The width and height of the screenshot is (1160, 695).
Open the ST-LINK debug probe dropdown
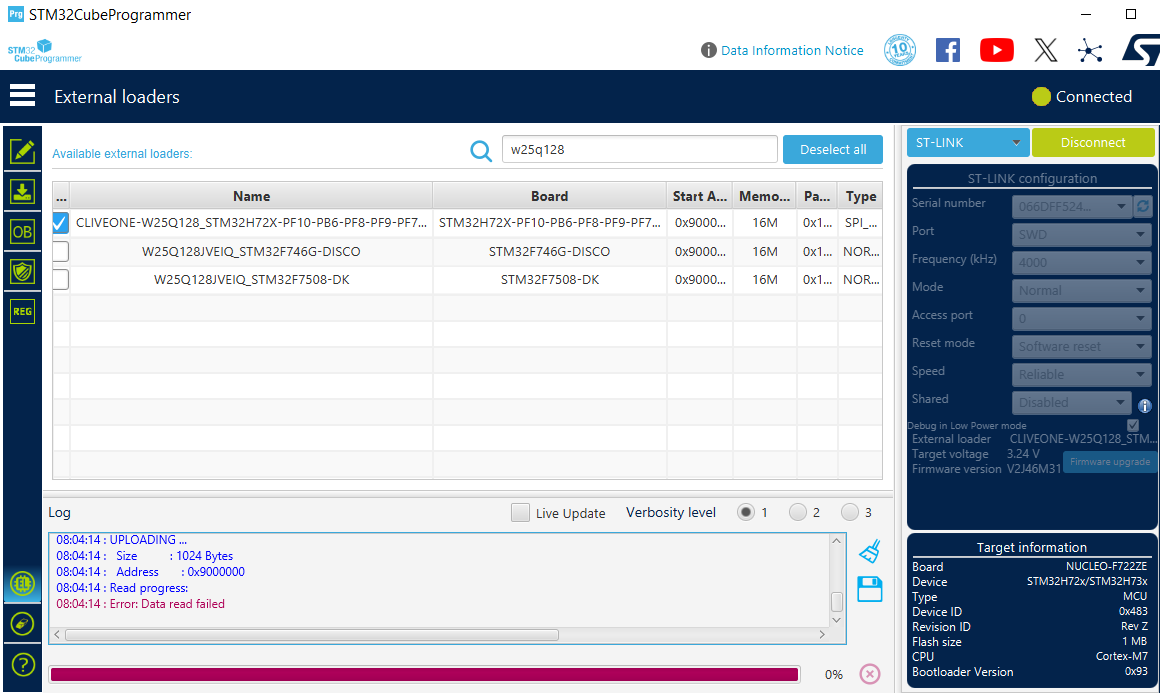coord(966,142)
